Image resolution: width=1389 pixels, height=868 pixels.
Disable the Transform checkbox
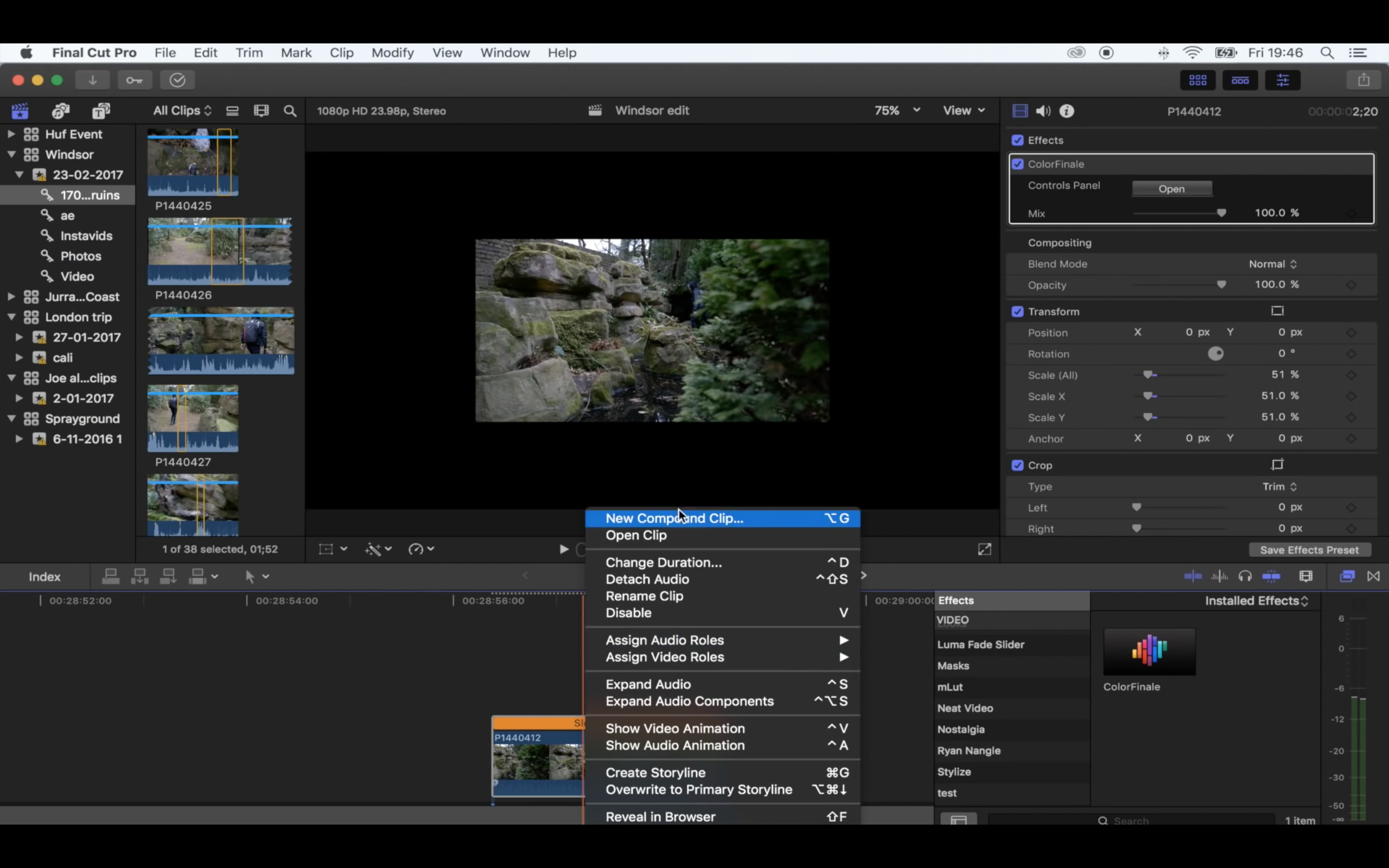1018,312
